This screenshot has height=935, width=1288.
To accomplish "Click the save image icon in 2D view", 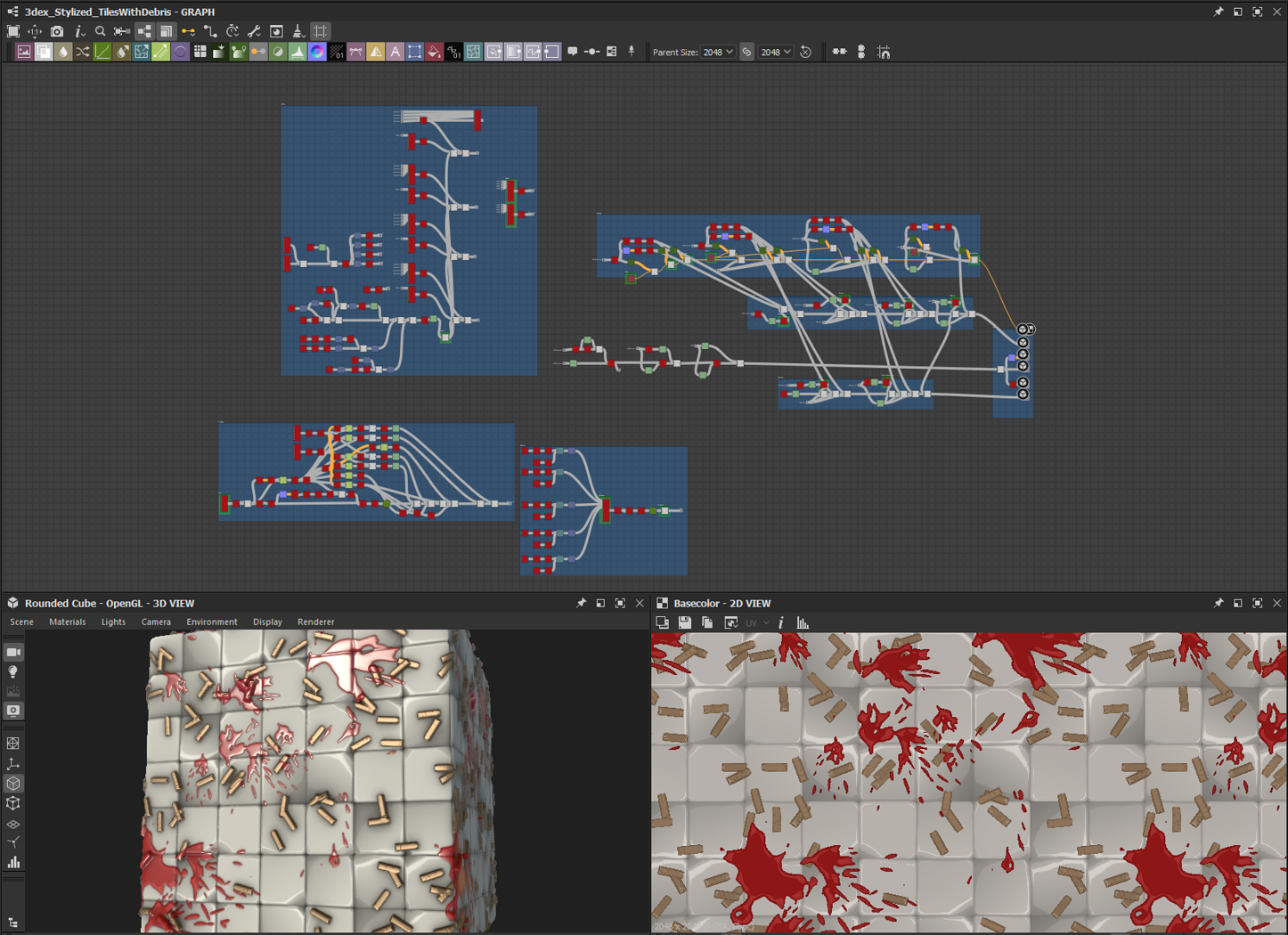I will (684, 623).
